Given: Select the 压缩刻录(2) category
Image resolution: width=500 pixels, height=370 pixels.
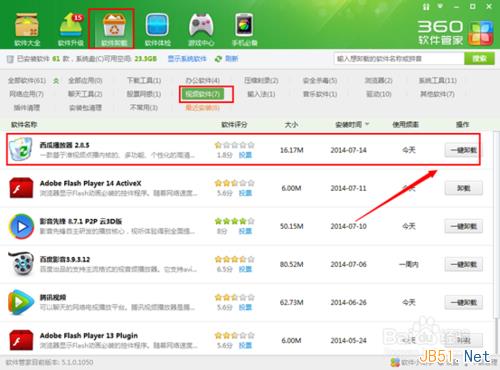Looking at the screenshot, I should point(261,81).
